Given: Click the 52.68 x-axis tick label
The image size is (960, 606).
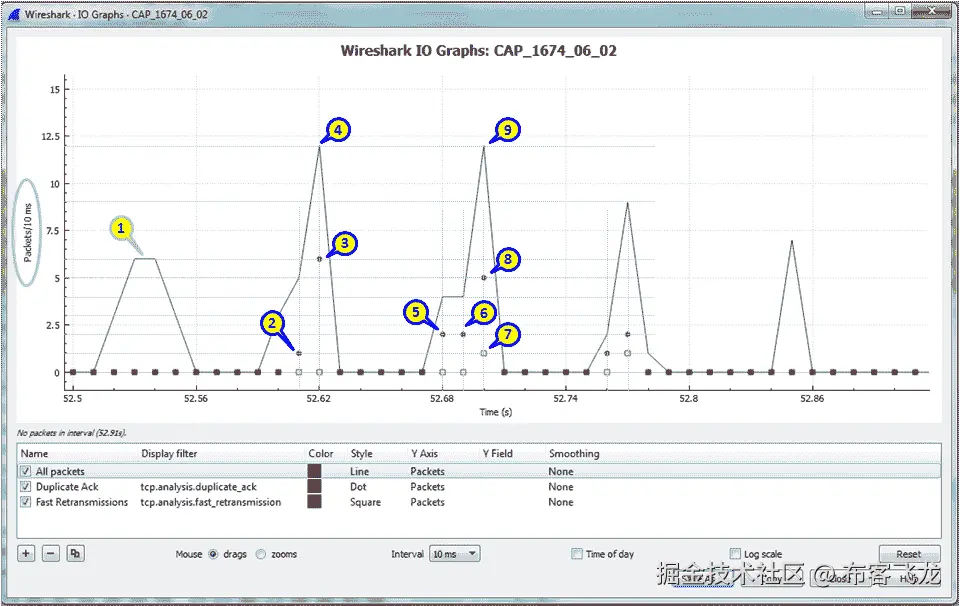Looking at the screenshot, I should pos(442,398).
